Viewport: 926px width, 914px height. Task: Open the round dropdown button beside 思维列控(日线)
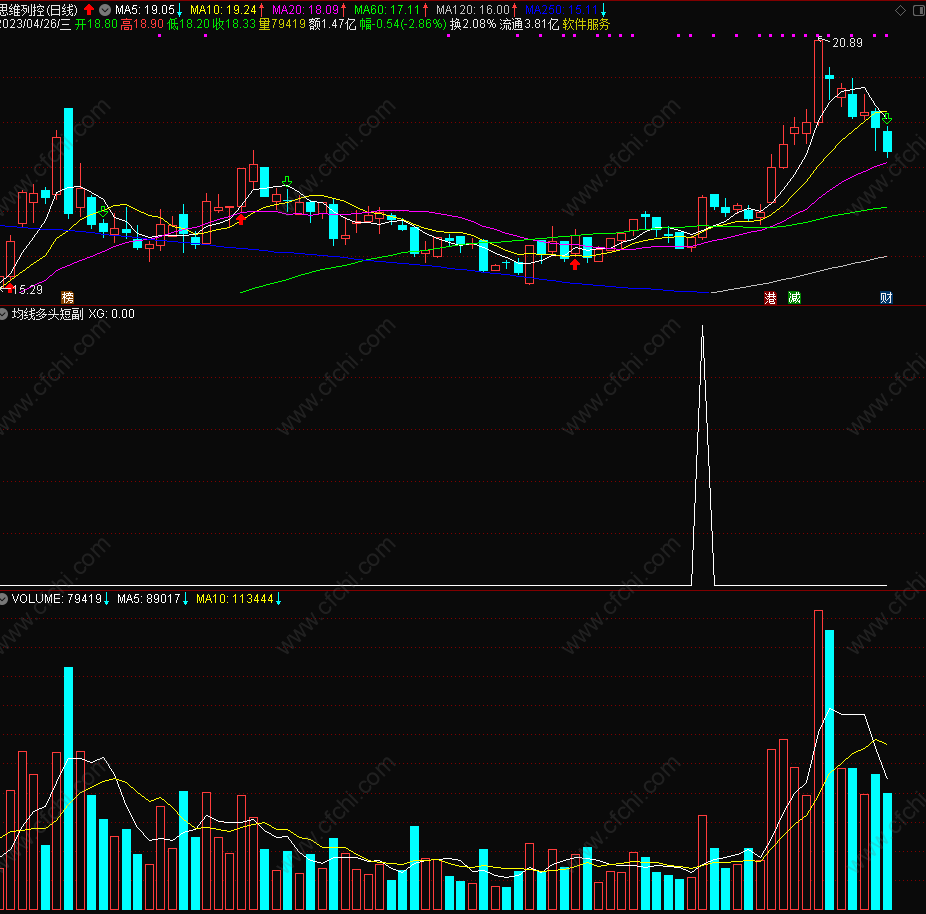(x=105, y=9)
